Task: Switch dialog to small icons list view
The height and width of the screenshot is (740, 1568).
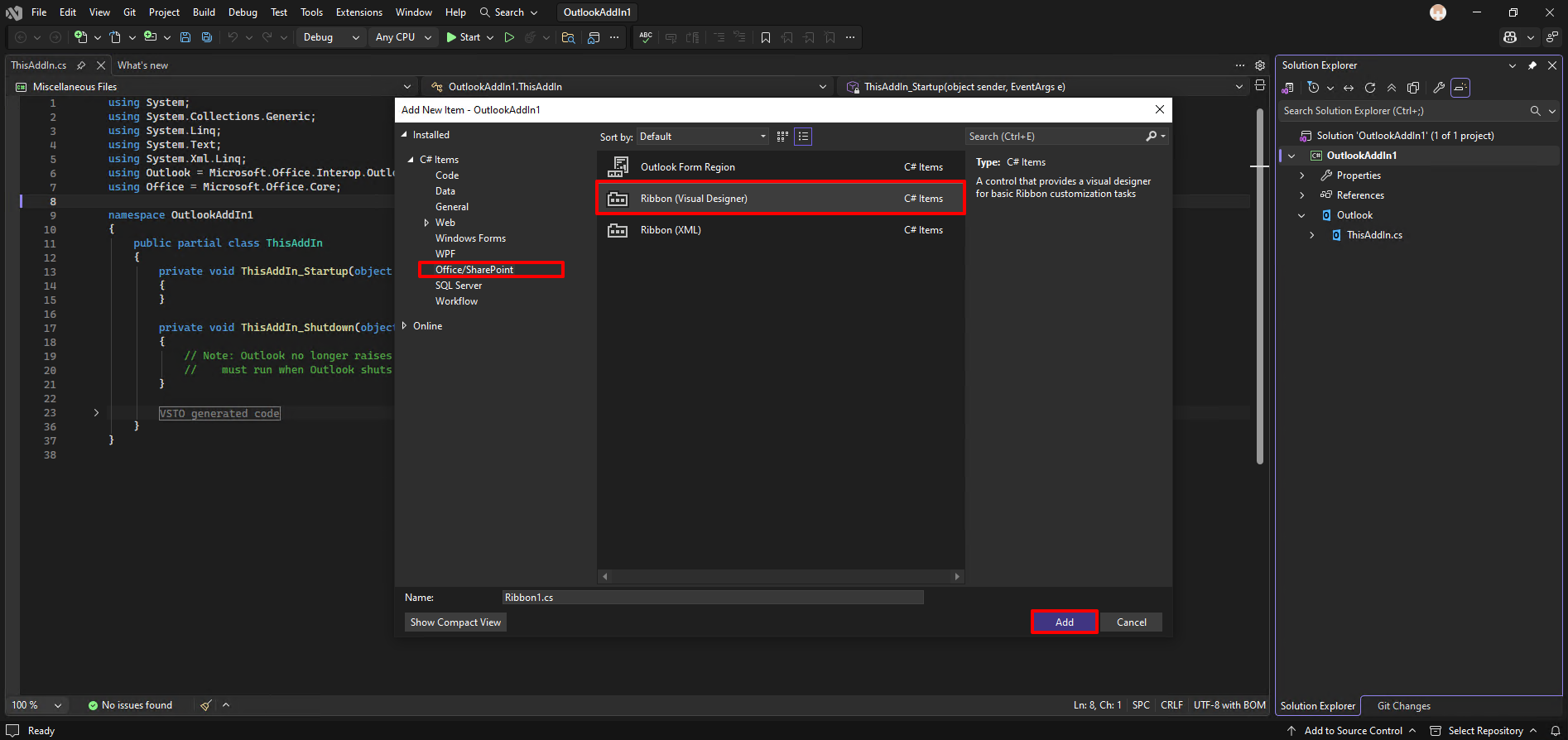Action: tap(803, 137)
